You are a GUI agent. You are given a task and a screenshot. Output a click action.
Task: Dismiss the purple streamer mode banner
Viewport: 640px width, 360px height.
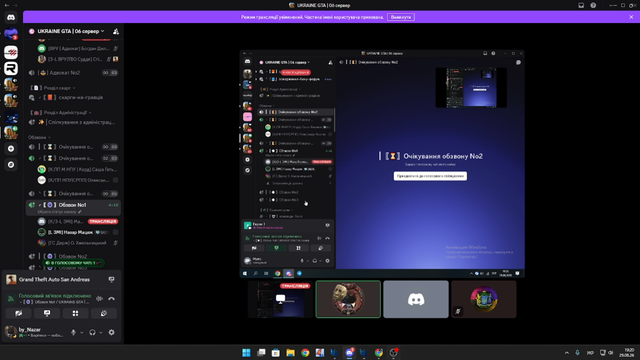click(631, 17)
